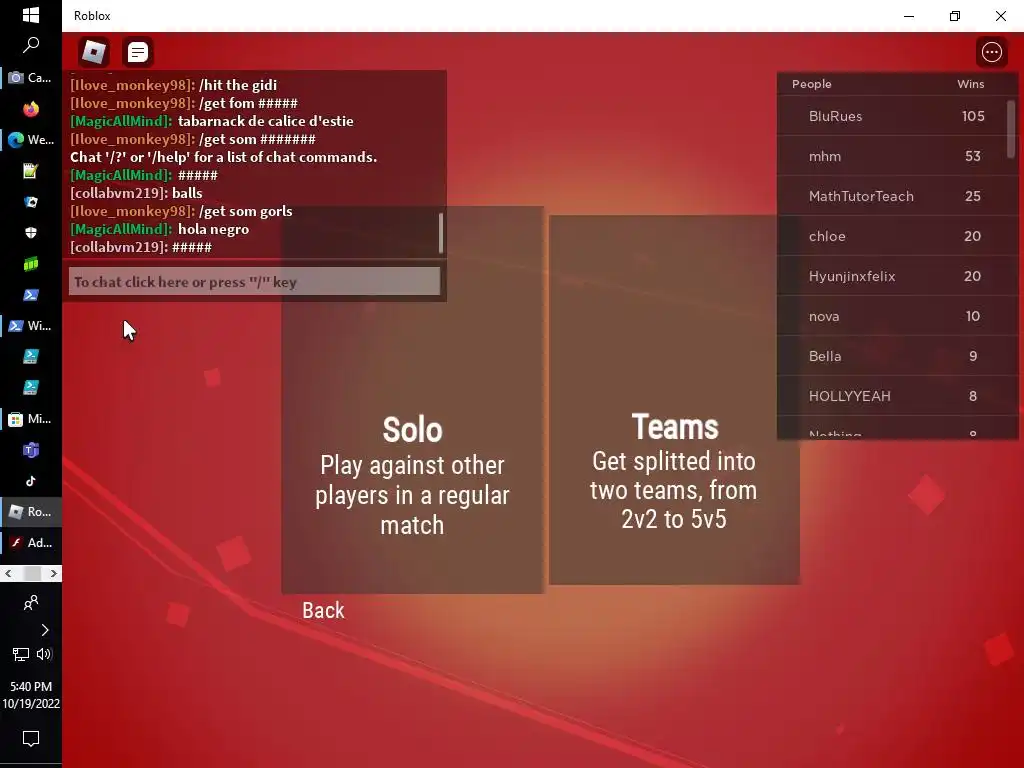Image resolution: width=1024 pixels, height=768 pixels.
Task: Open network status tray icon
Action: pyautogui.click(x=20, y=654)
